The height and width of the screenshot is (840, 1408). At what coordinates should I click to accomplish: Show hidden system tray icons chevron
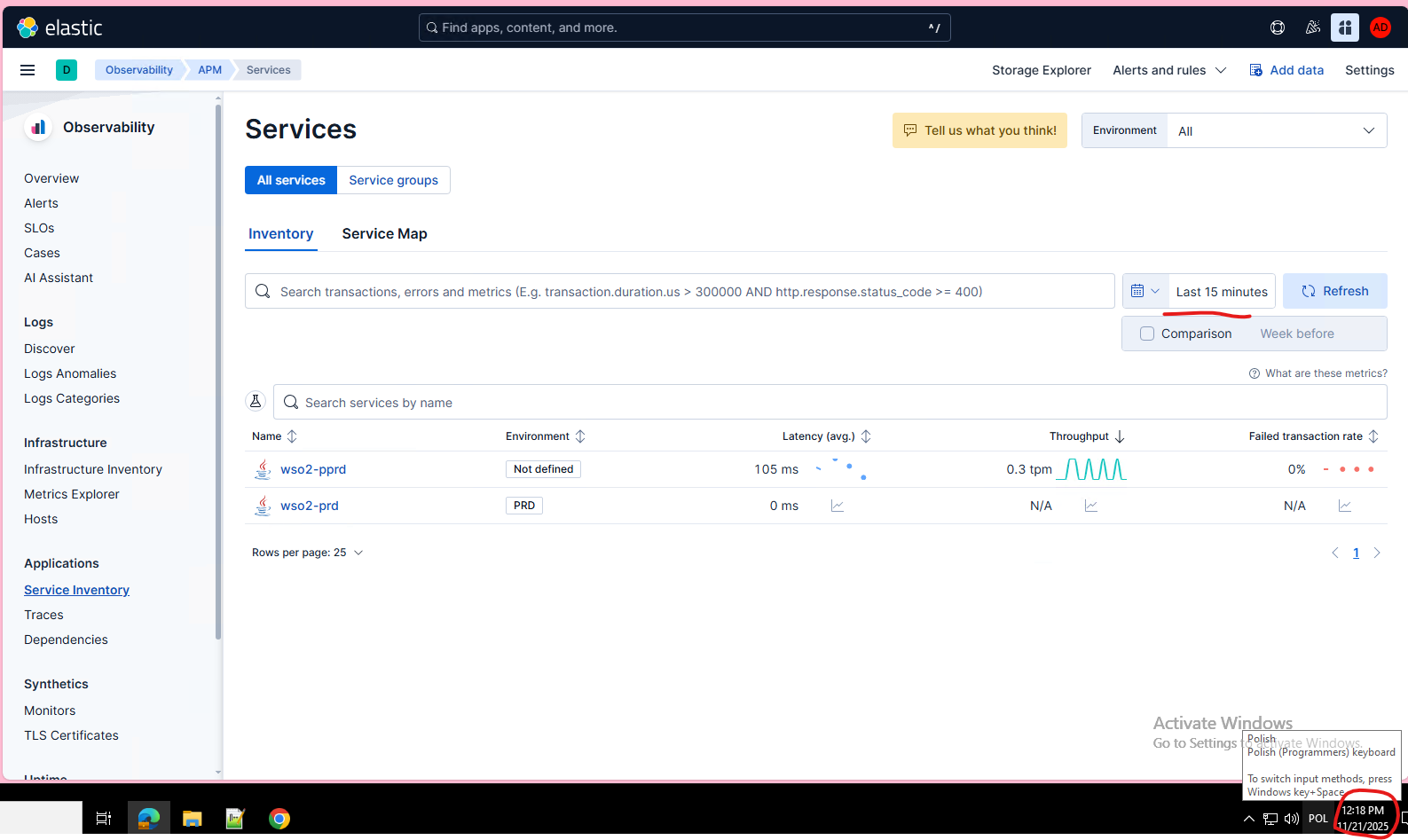click(1248, 819)
